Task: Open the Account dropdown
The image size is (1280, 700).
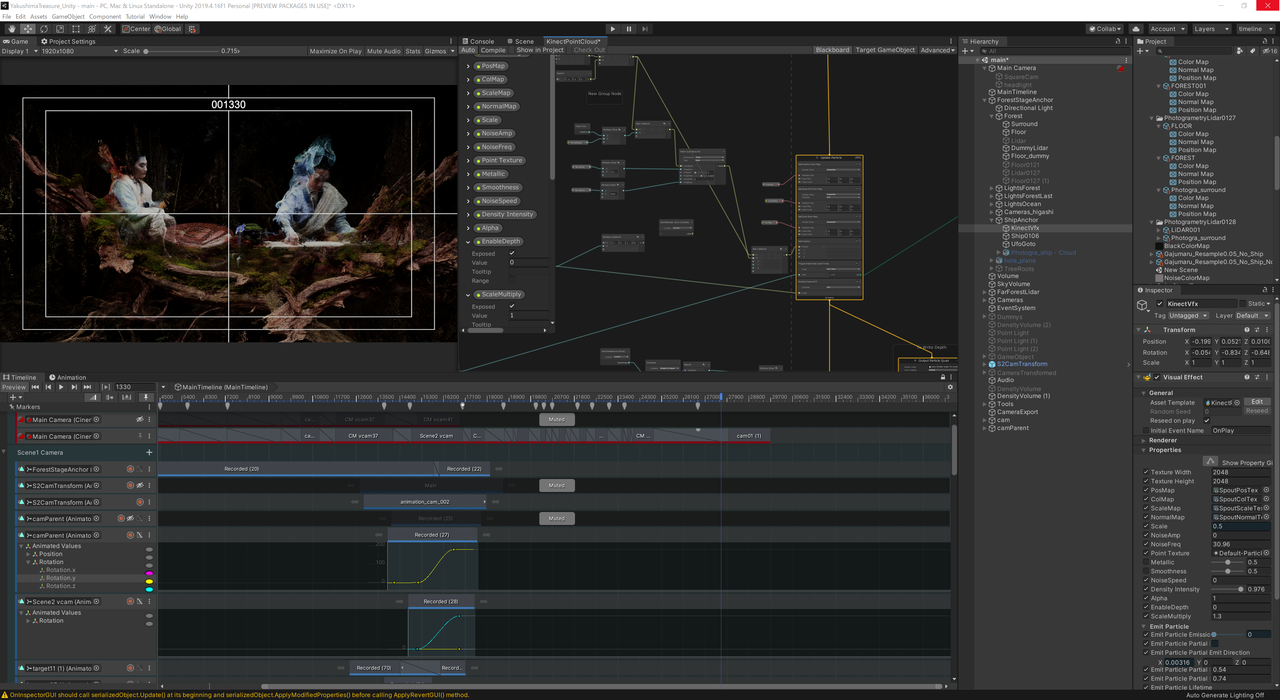Action: point(1167,29)
